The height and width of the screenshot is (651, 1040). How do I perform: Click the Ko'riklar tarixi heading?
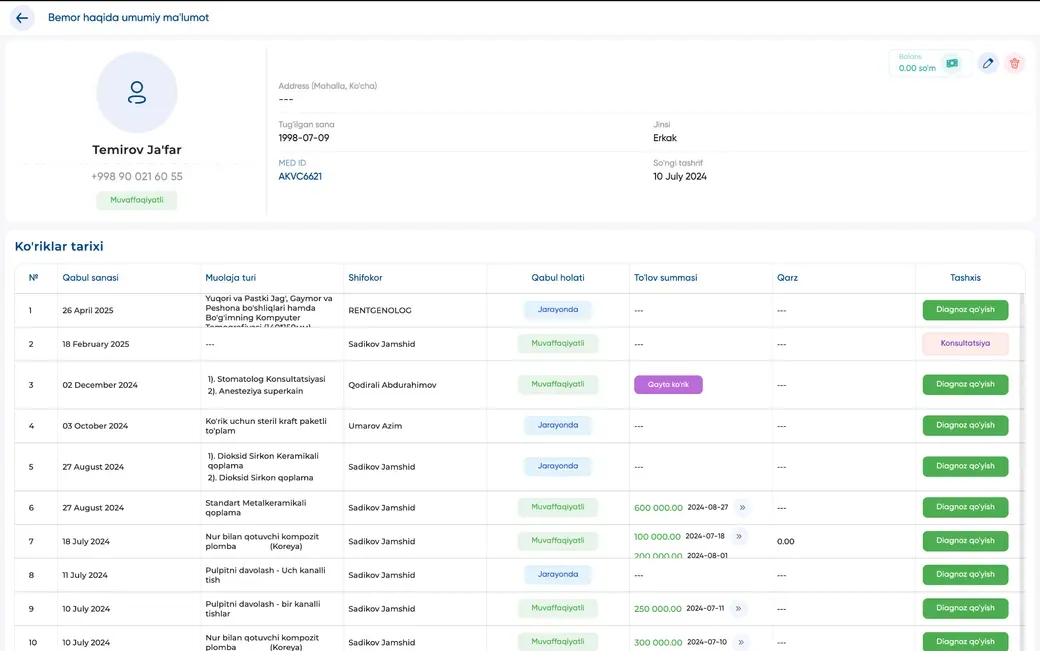tap(59, 246)
